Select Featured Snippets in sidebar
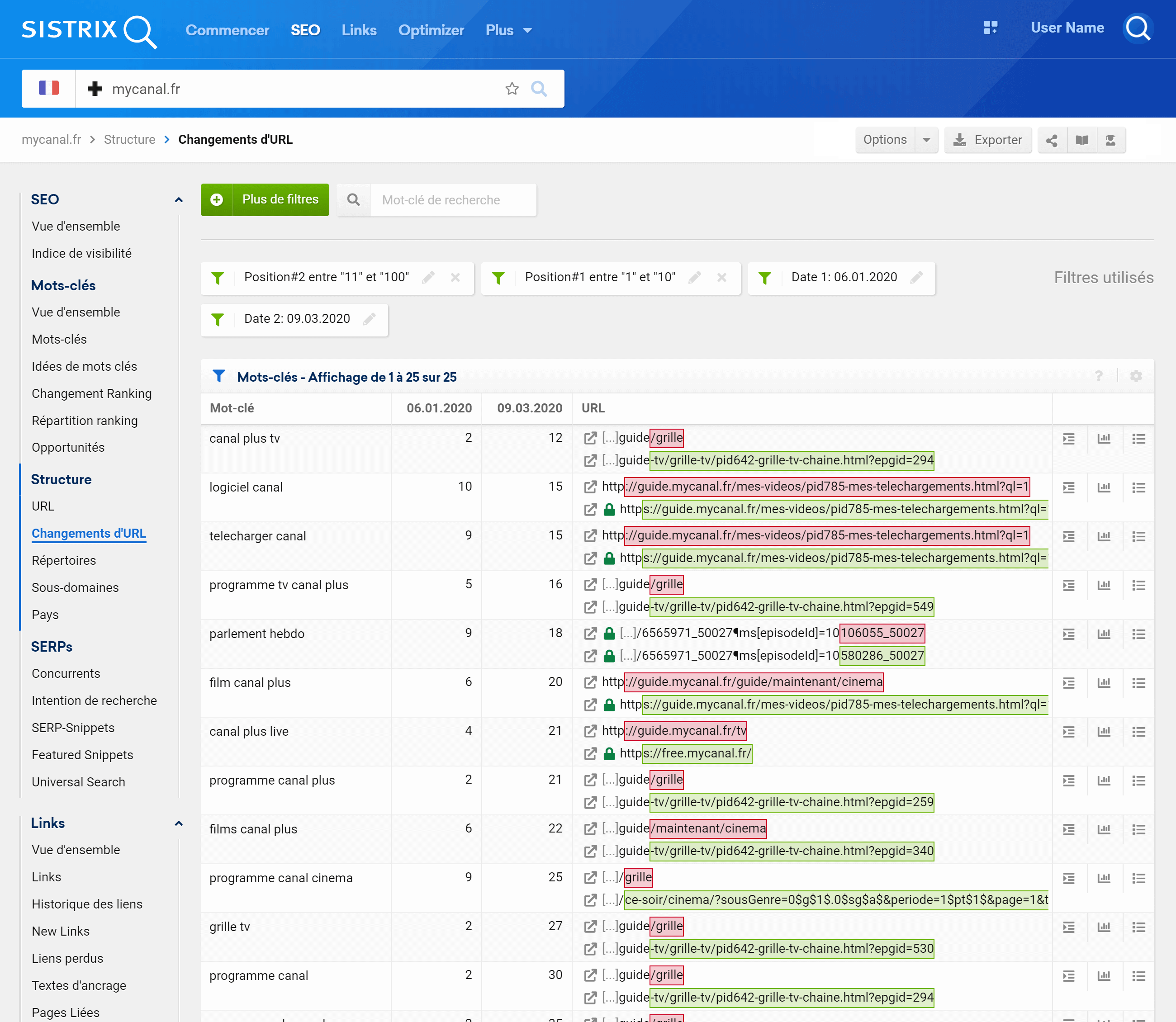Viewport: 1176px width, 1022px height. tap(83, 755)
